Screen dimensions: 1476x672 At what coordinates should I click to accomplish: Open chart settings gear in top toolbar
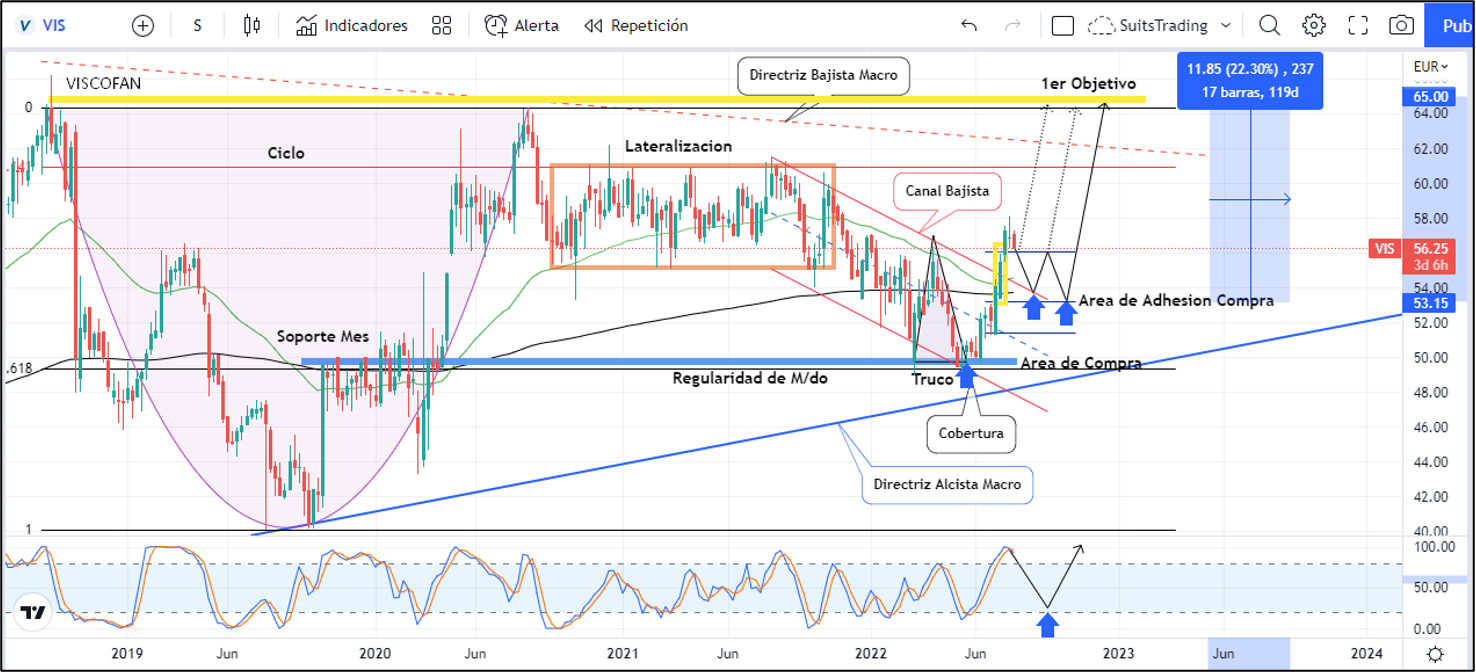point(1314,26)
